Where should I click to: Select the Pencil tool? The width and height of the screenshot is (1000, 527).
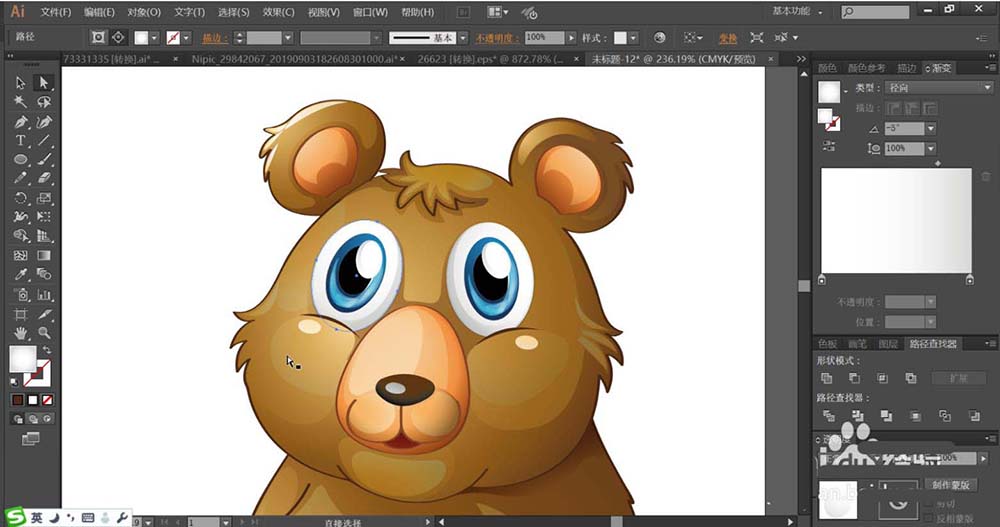[20, 179]
